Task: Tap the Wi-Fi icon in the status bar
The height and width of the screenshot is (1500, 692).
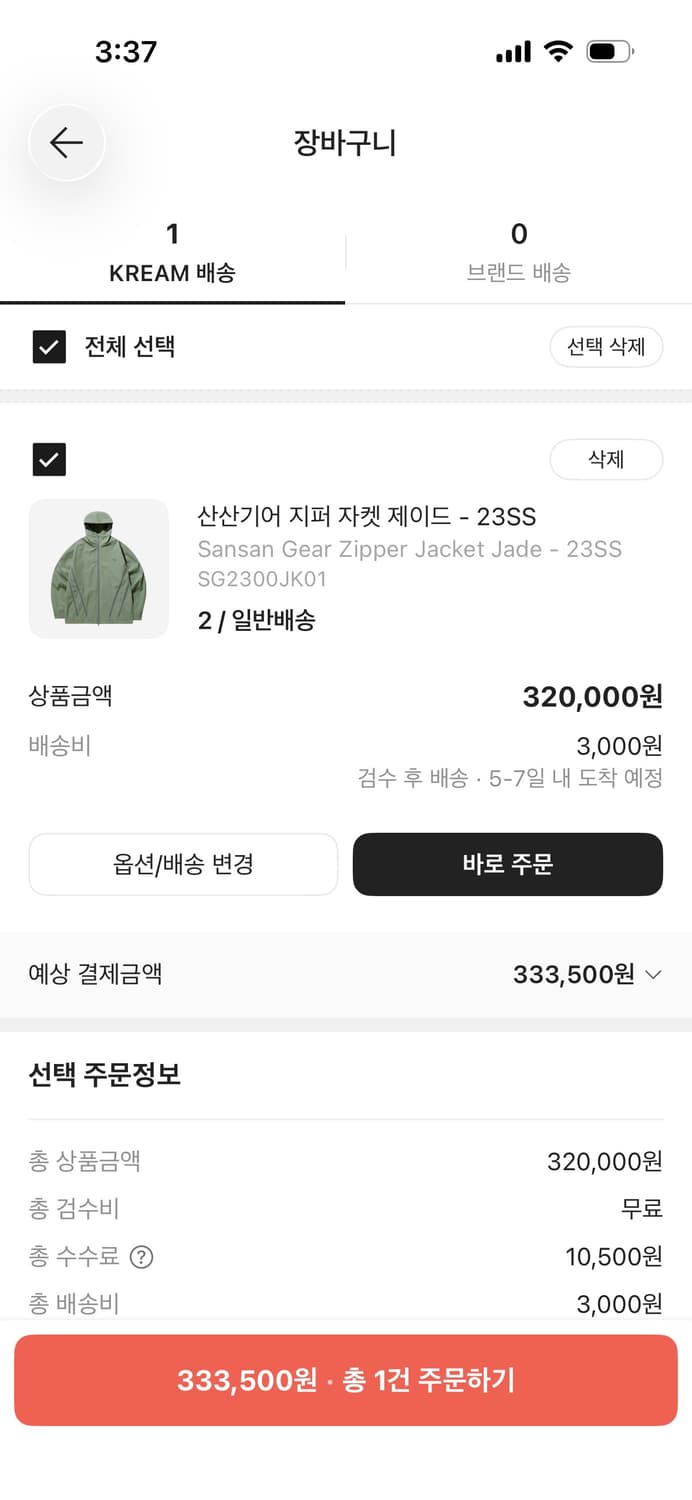Action: pyautogui.click(x=558, y=51)
